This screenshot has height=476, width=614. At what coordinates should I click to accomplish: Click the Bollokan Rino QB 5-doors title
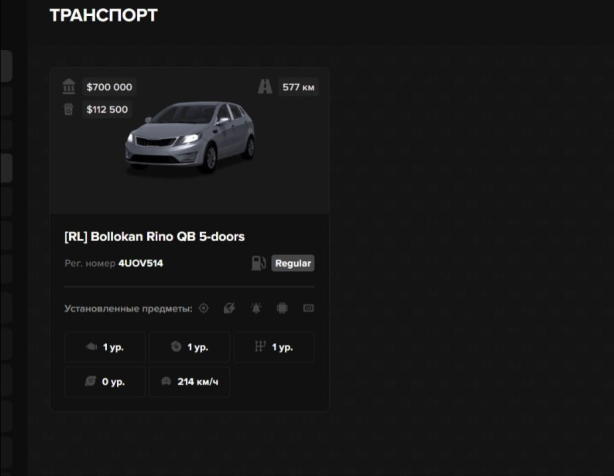[154, 237]
